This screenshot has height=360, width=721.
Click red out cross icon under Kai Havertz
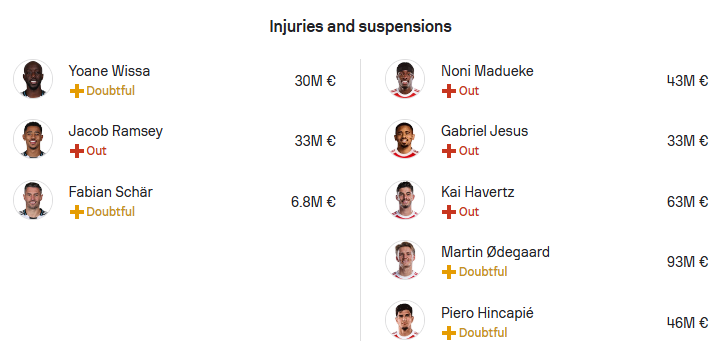coord(449,212)
